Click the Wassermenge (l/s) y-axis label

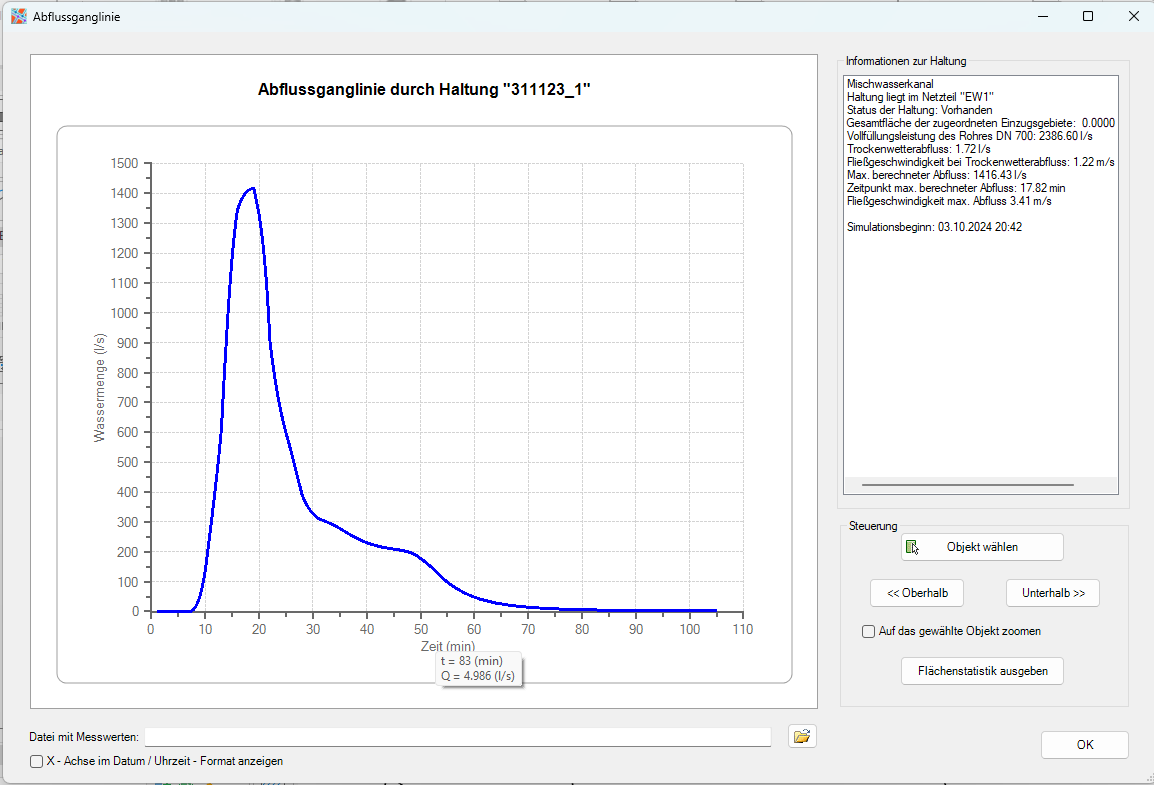(100, 388)
